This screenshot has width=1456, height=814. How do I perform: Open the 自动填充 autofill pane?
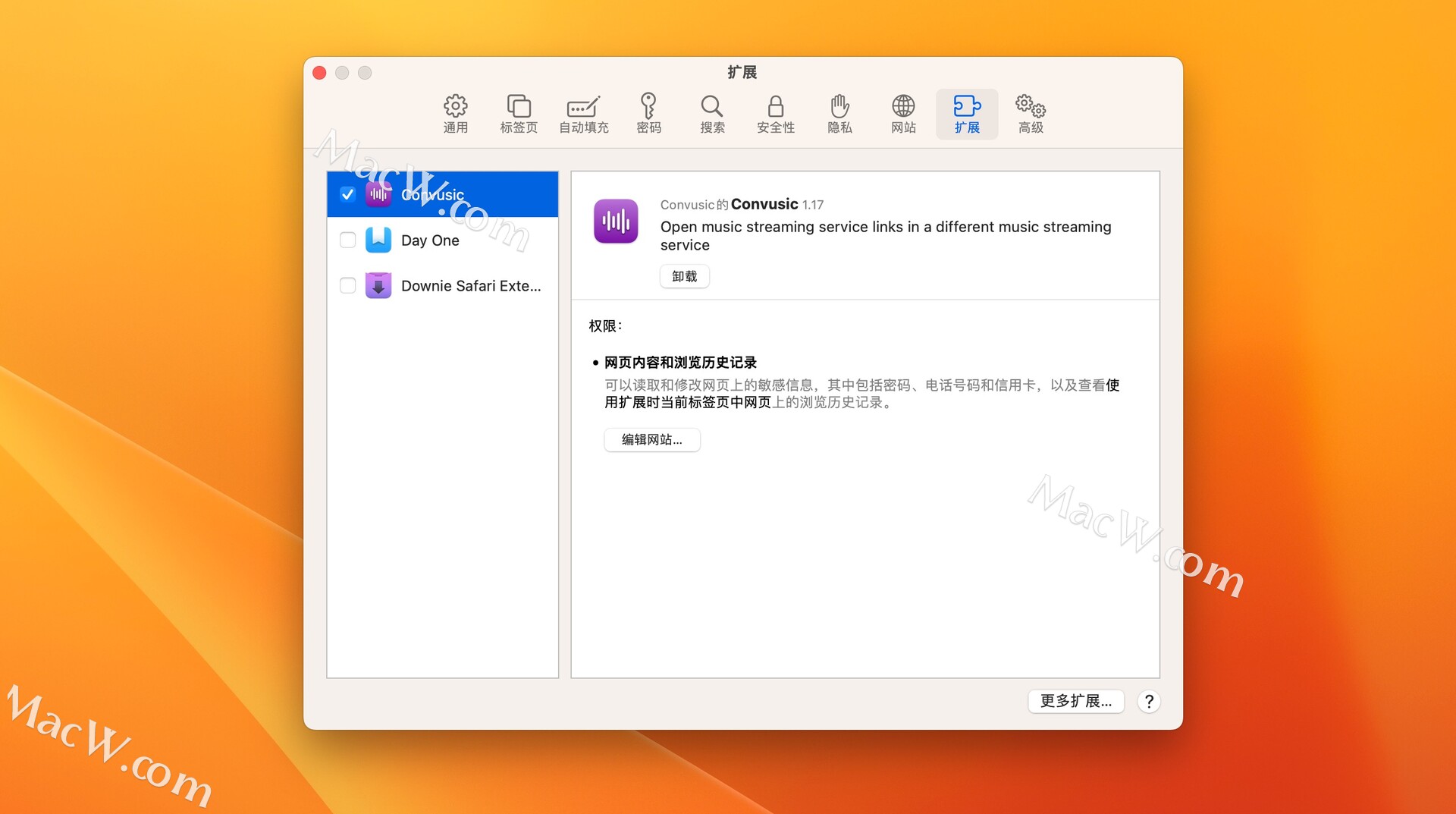click(x=583, y=114)
